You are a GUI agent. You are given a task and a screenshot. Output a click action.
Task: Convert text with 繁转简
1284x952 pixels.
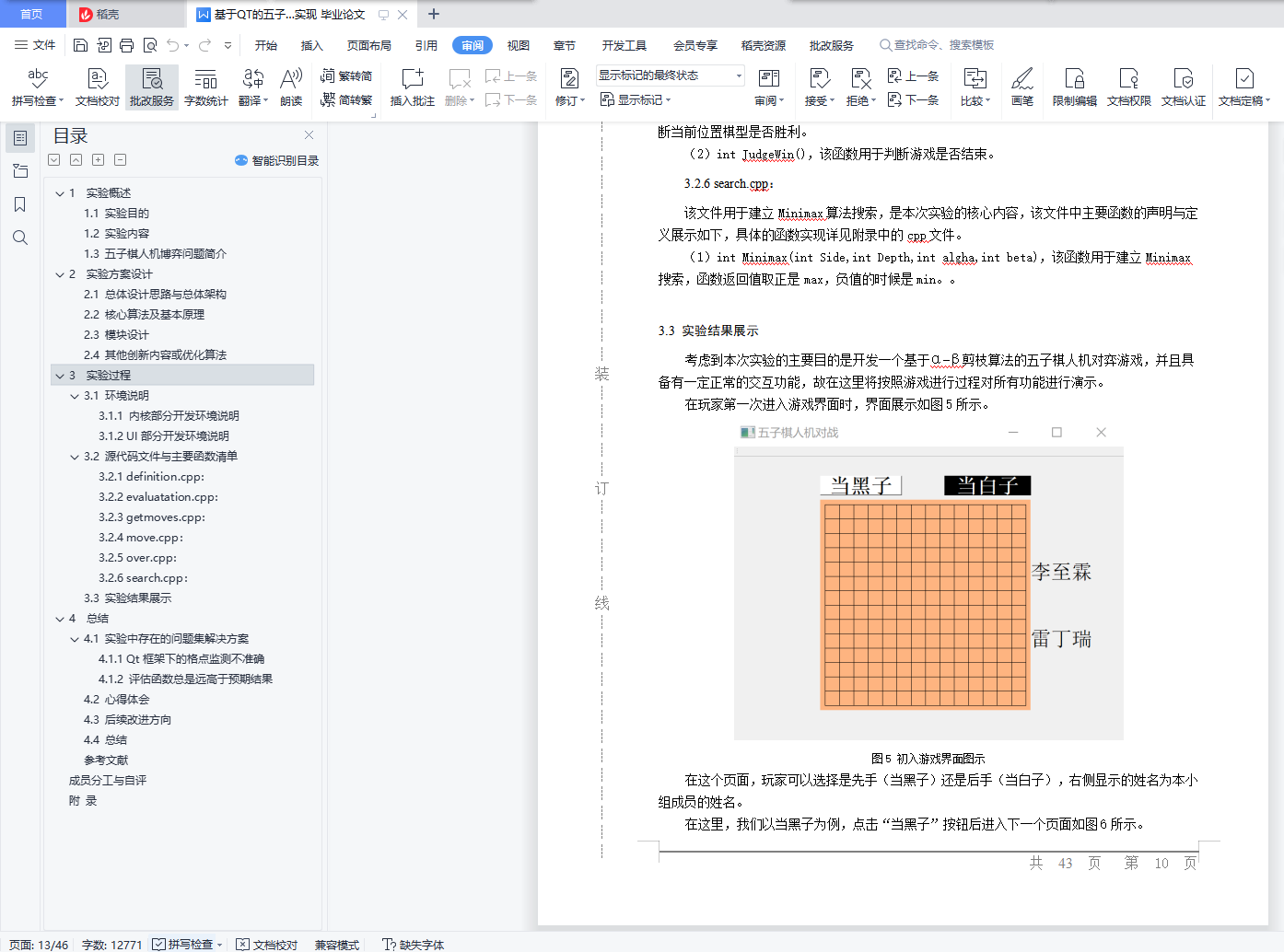(346, 76)
